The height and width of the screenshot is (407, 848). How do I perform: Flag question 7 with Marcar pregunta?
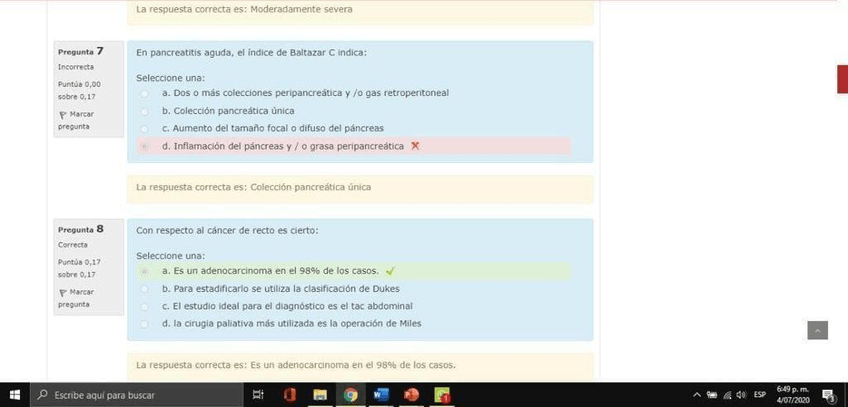pyautogui.click(x=76, y=121)
